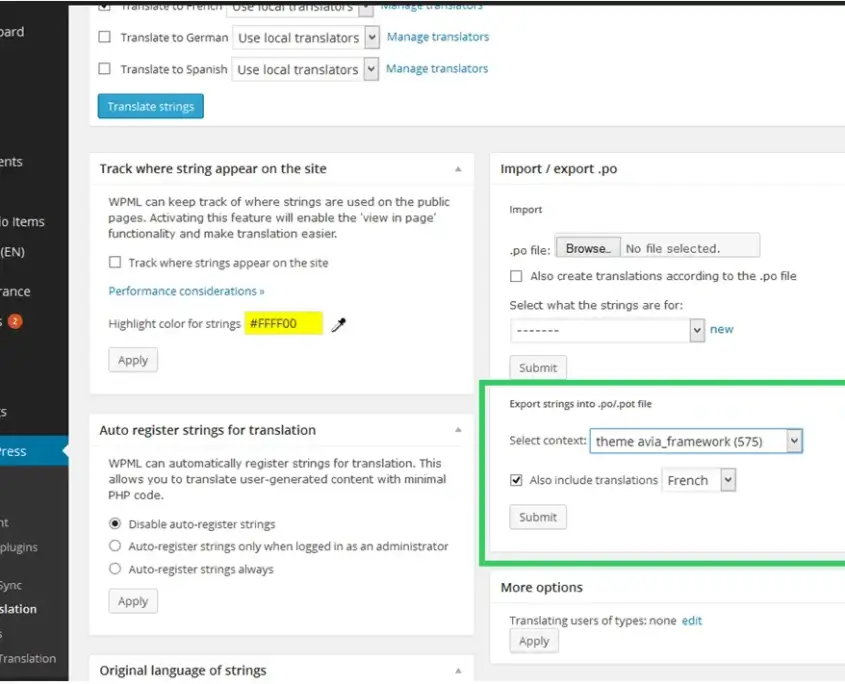Click Browse to choose a .po file
This screenshot has height=684, width=845.
(586, 248)
